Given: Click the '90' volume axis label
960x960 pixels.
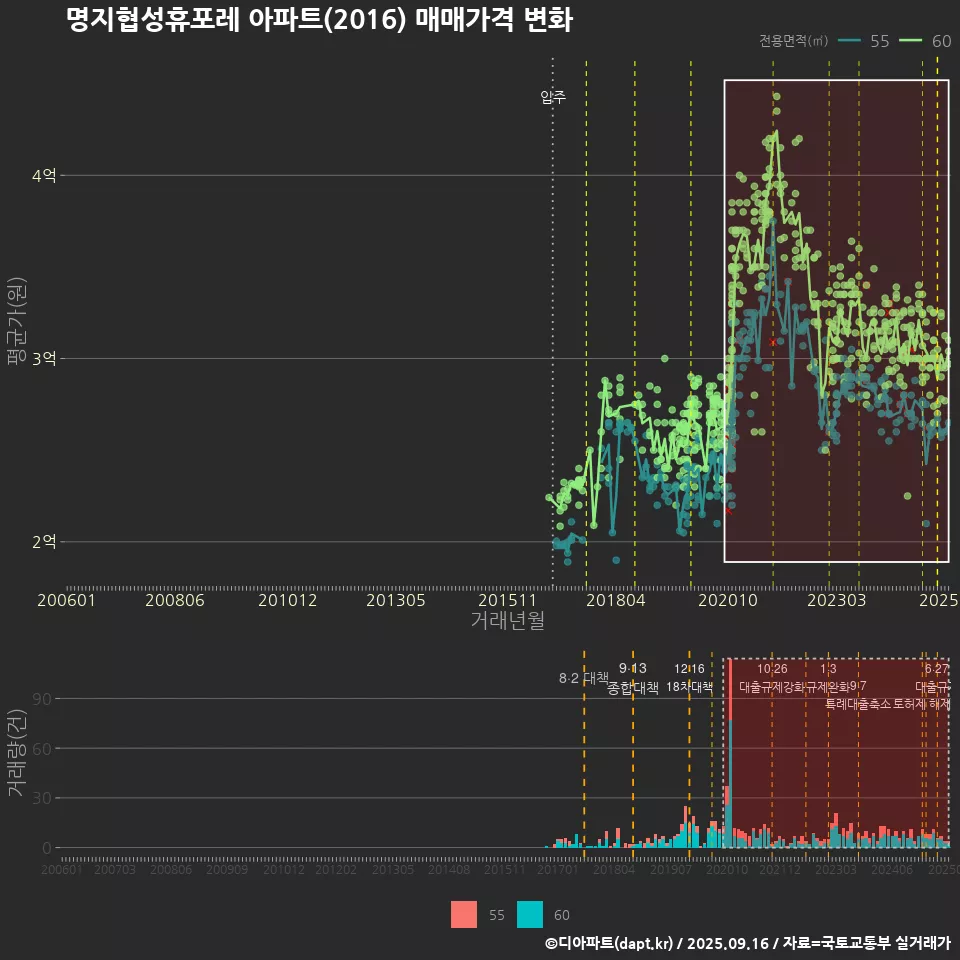Looking at the screenshot, I should (x=42, y=699).
